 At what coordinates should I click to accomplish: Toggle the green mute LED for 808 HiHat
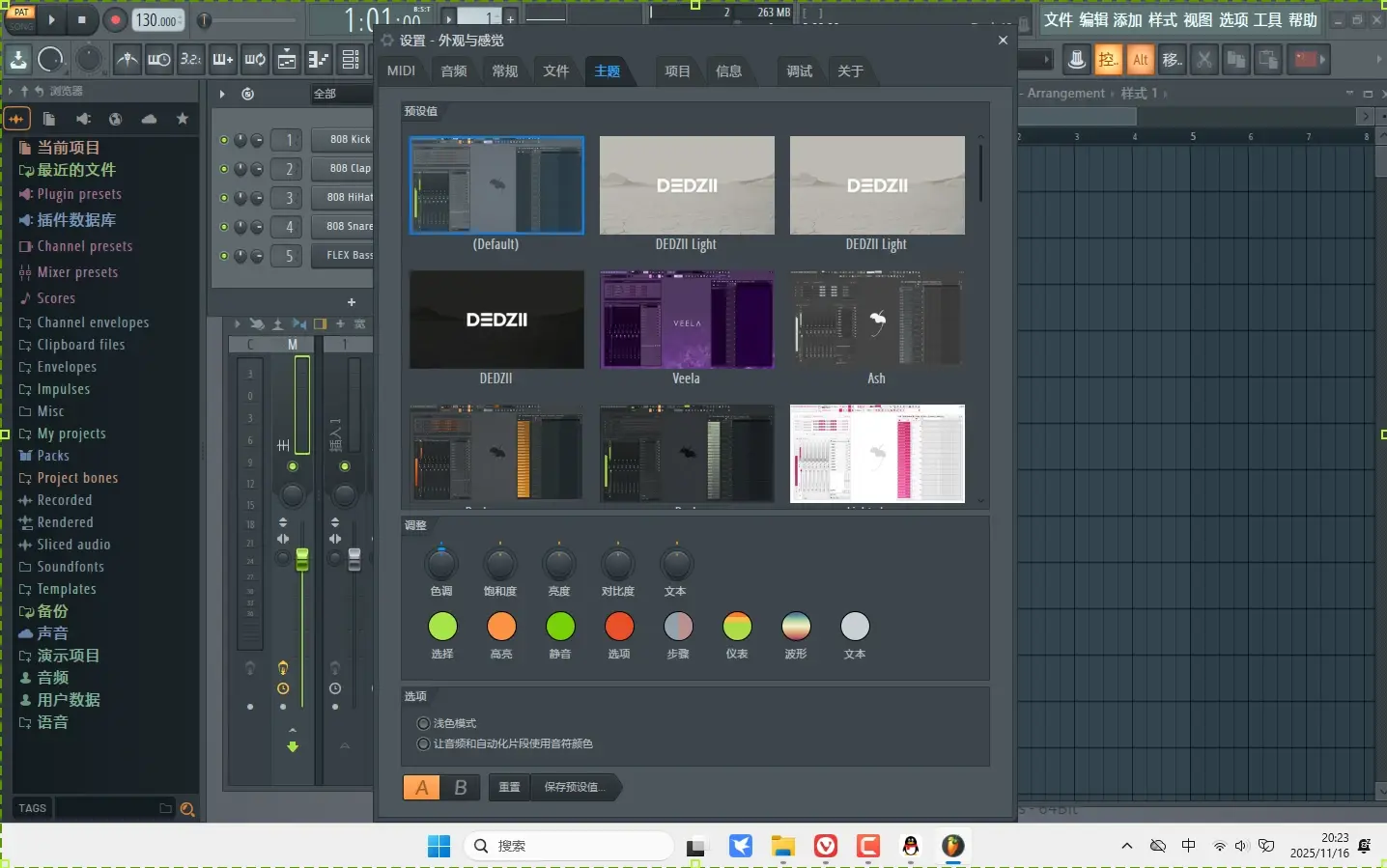coord(224,198)
